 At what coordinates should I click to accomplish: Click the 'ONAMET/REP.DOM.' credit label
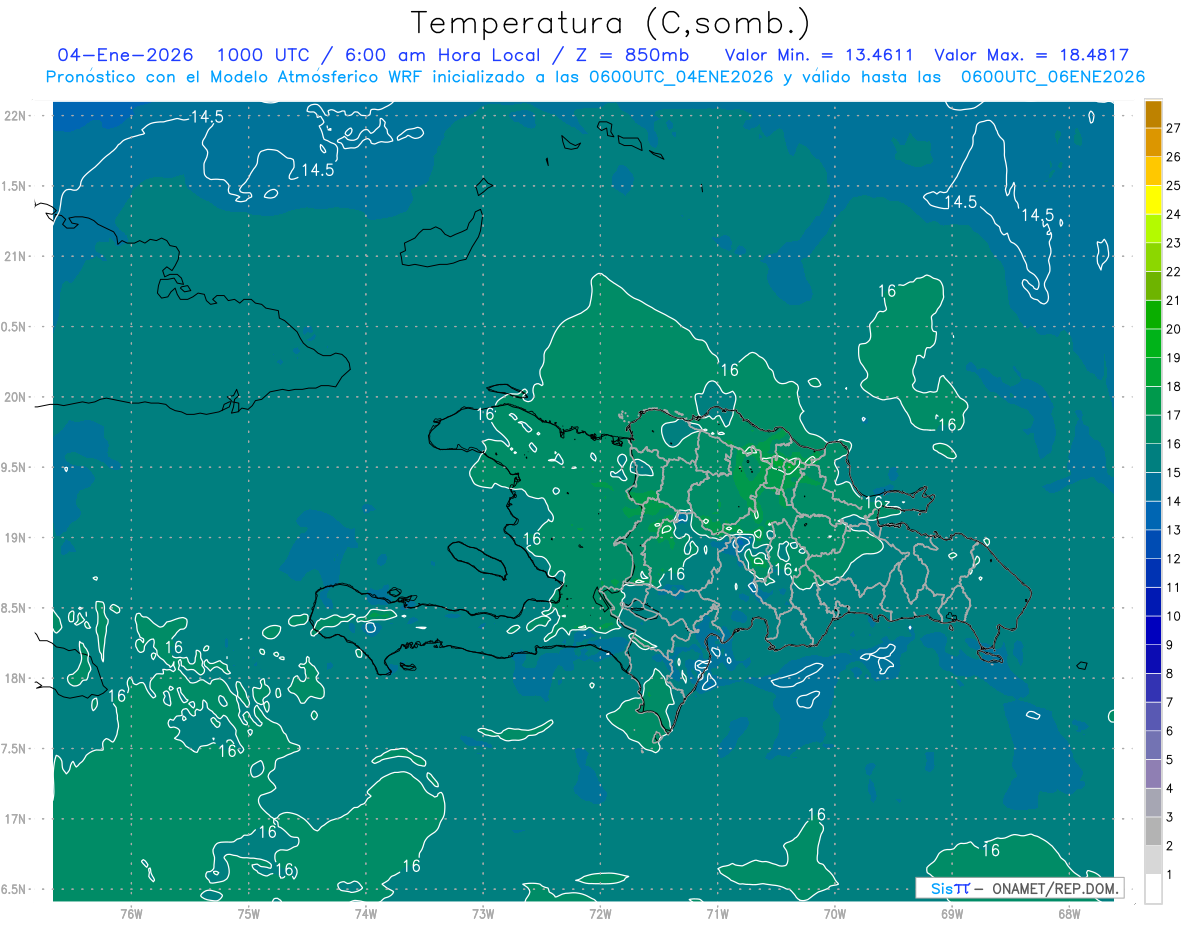coord(1055,888)
